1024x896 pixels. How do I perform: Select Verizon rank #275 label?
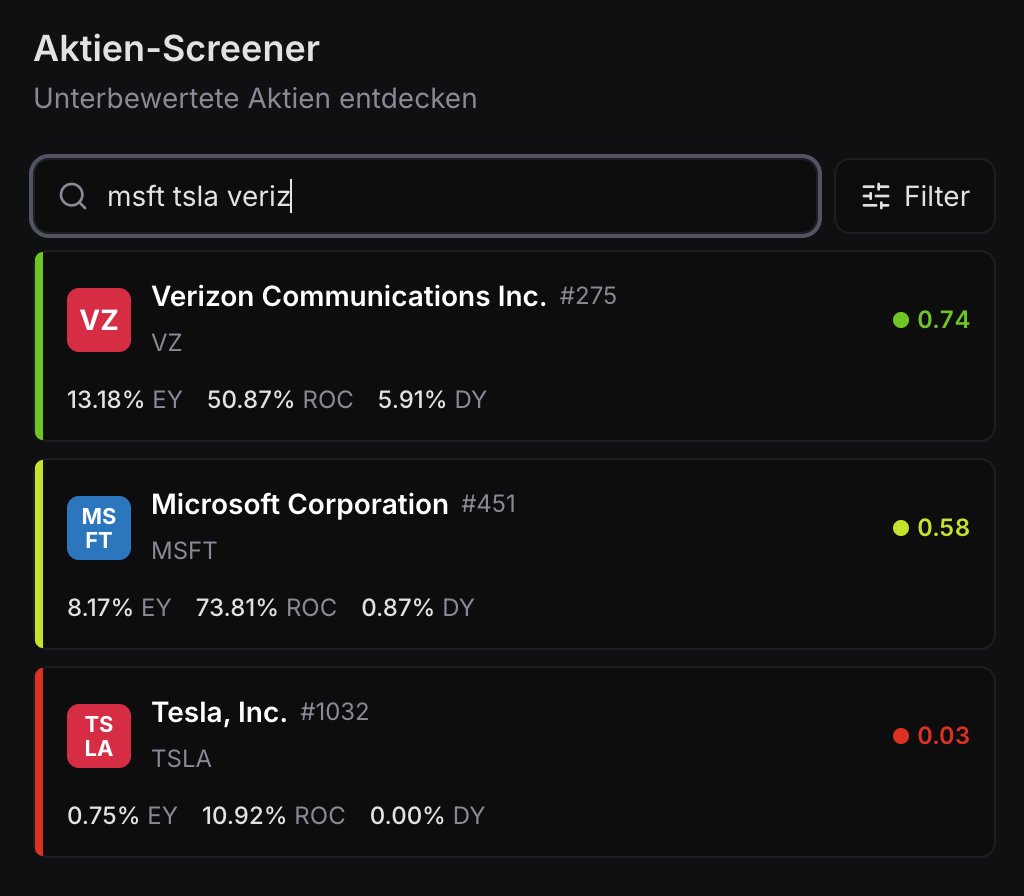pyautogui.click(x=588, y=296)
